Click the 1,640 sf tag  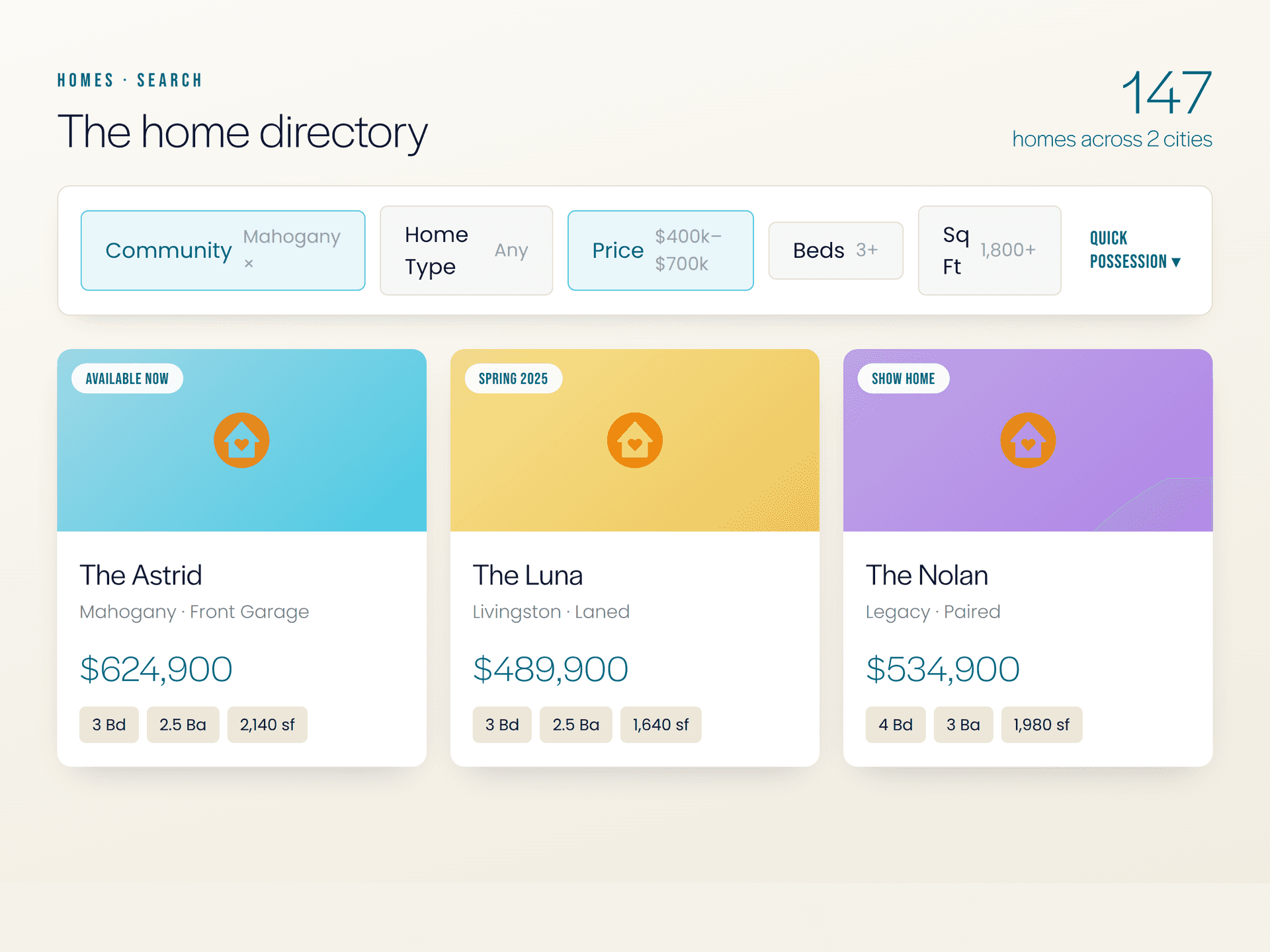[661, 725]
